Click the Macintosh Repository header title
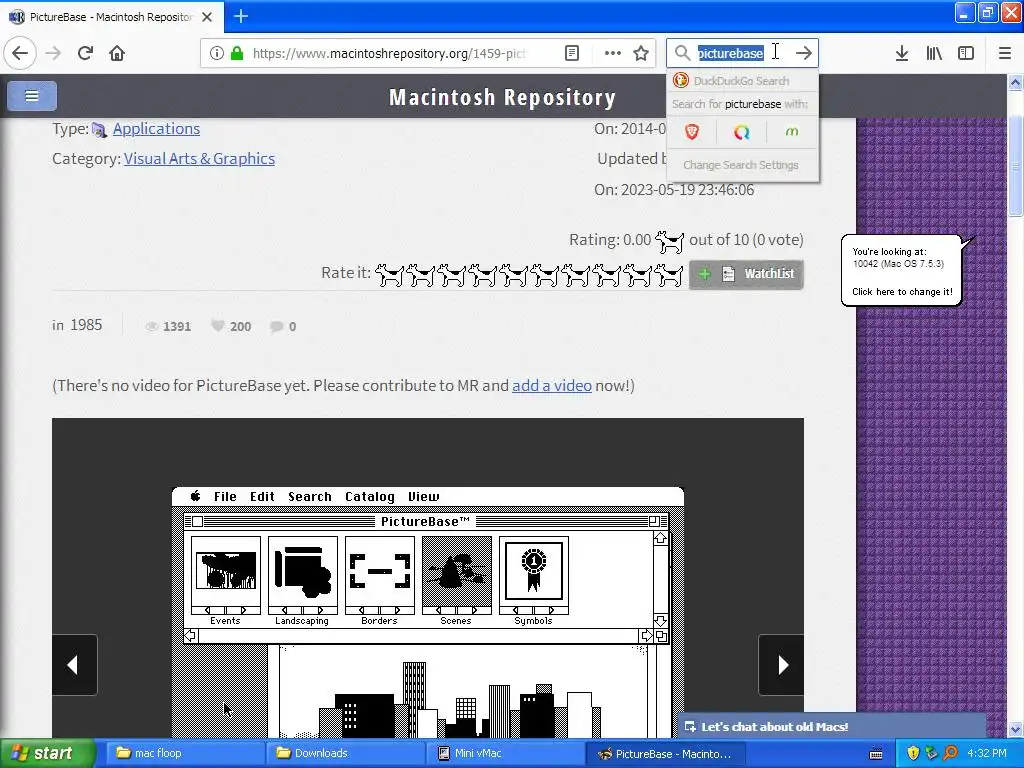This screenshot has width=1024, height=768. 502,97
